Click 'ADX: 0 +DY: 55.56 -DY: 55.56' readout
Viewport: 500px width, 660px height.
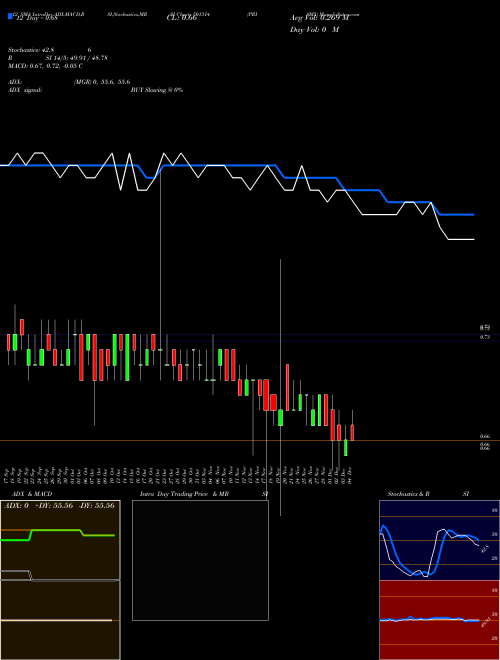59,506
